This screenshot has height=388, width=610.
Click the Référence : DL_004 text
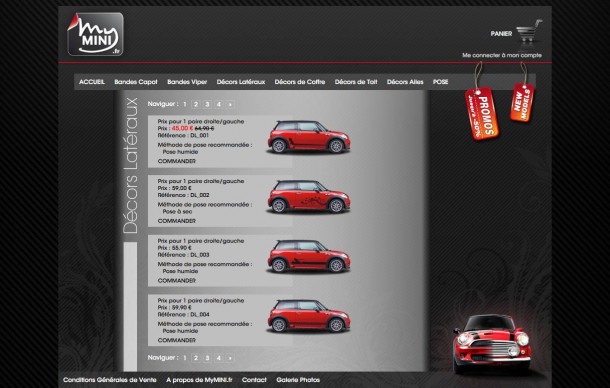[x=184, y=314]
